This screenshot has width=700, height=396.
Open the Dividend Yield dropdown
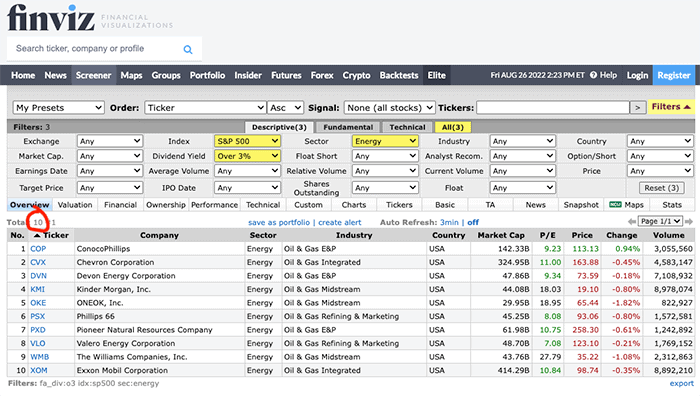point(247,156)
